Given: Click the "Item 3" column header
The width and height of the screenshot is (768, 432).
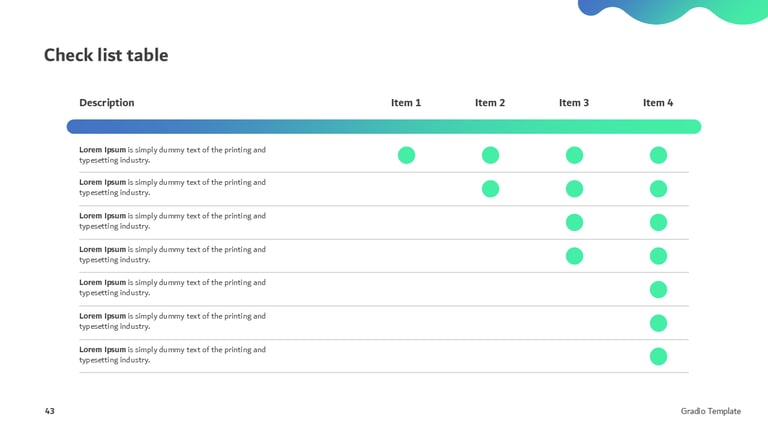Looking at the screenshot, I should pos(574,103).
